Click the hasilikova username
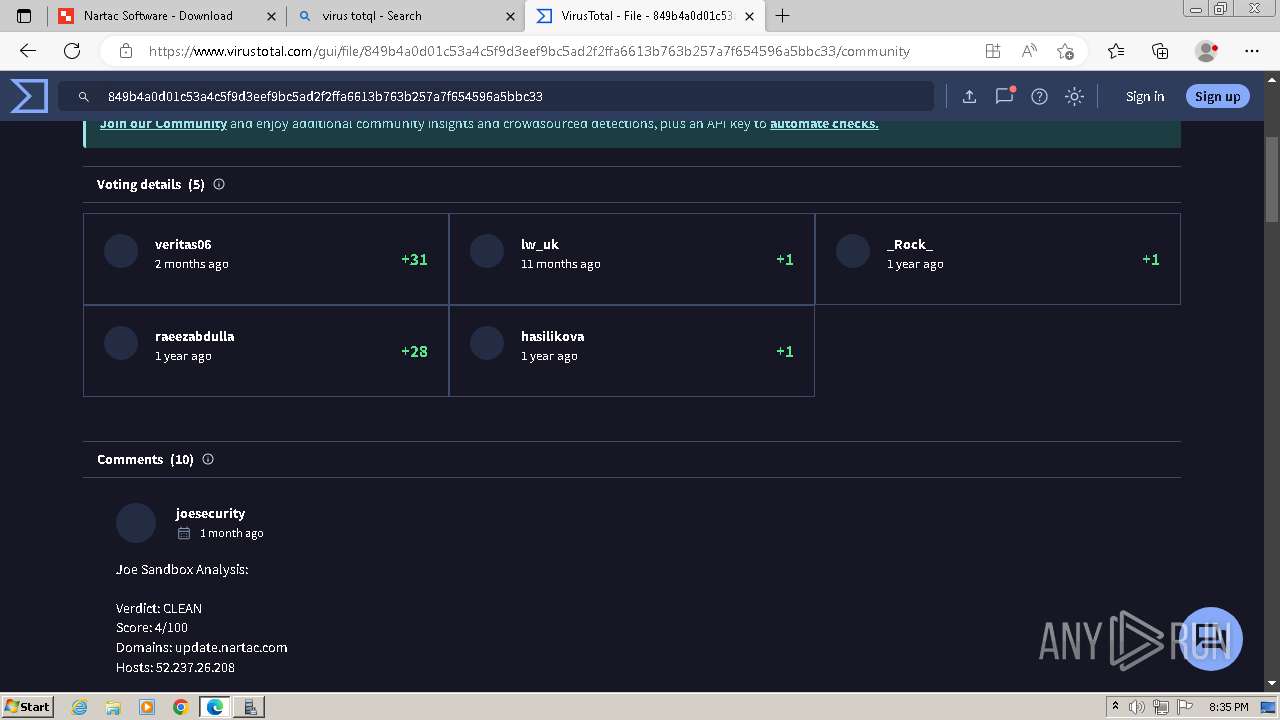 (x=552, y=336)
